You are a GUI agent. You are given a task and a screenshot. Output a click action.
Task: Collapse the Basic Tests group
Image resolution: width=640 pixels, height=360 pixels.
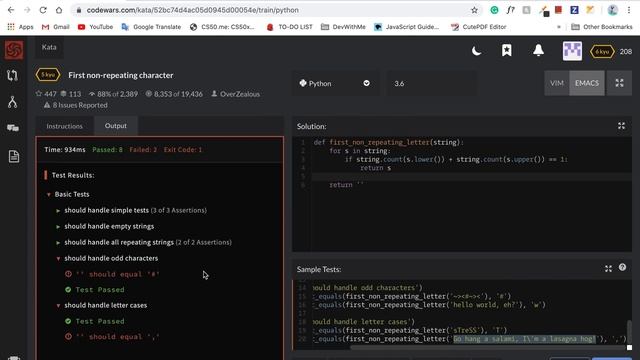click(49, 194)
